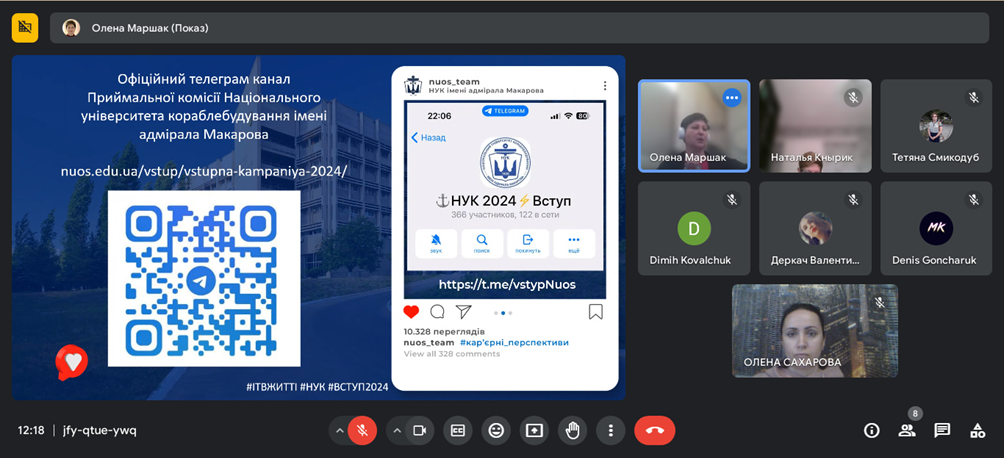This screenshot has height=458, width=1004.
Task: Click the share paper-plane icon in post
Action: [x=464, y=311]
